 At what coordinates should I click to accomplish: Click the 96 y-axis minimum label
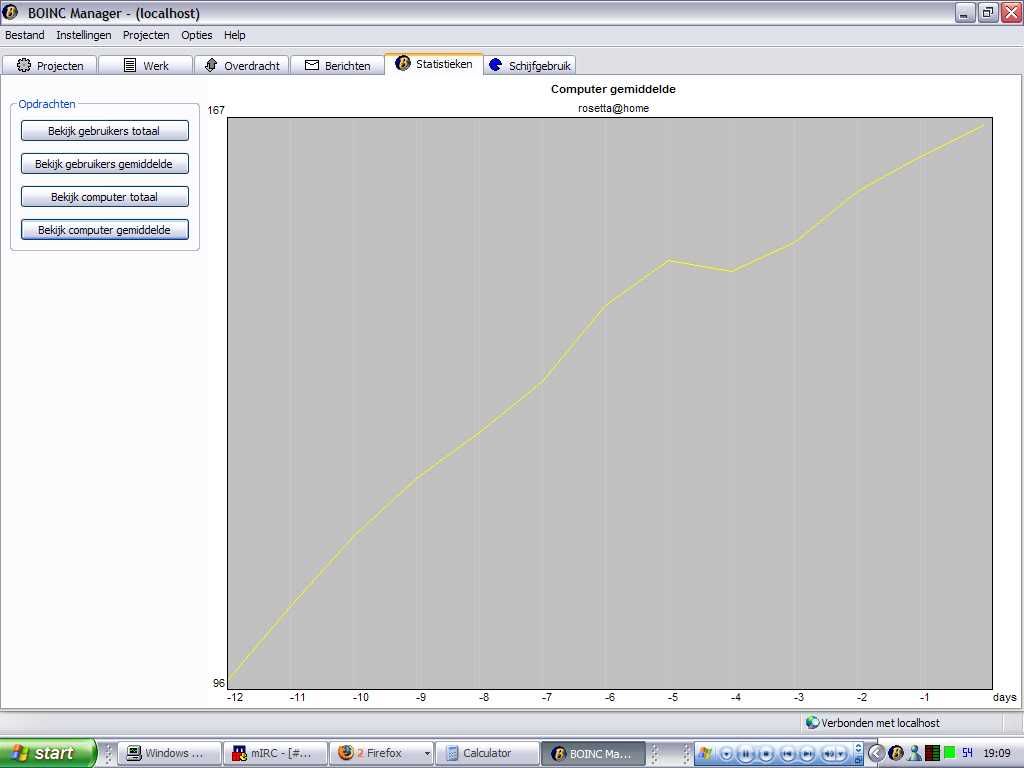point(218,683)
